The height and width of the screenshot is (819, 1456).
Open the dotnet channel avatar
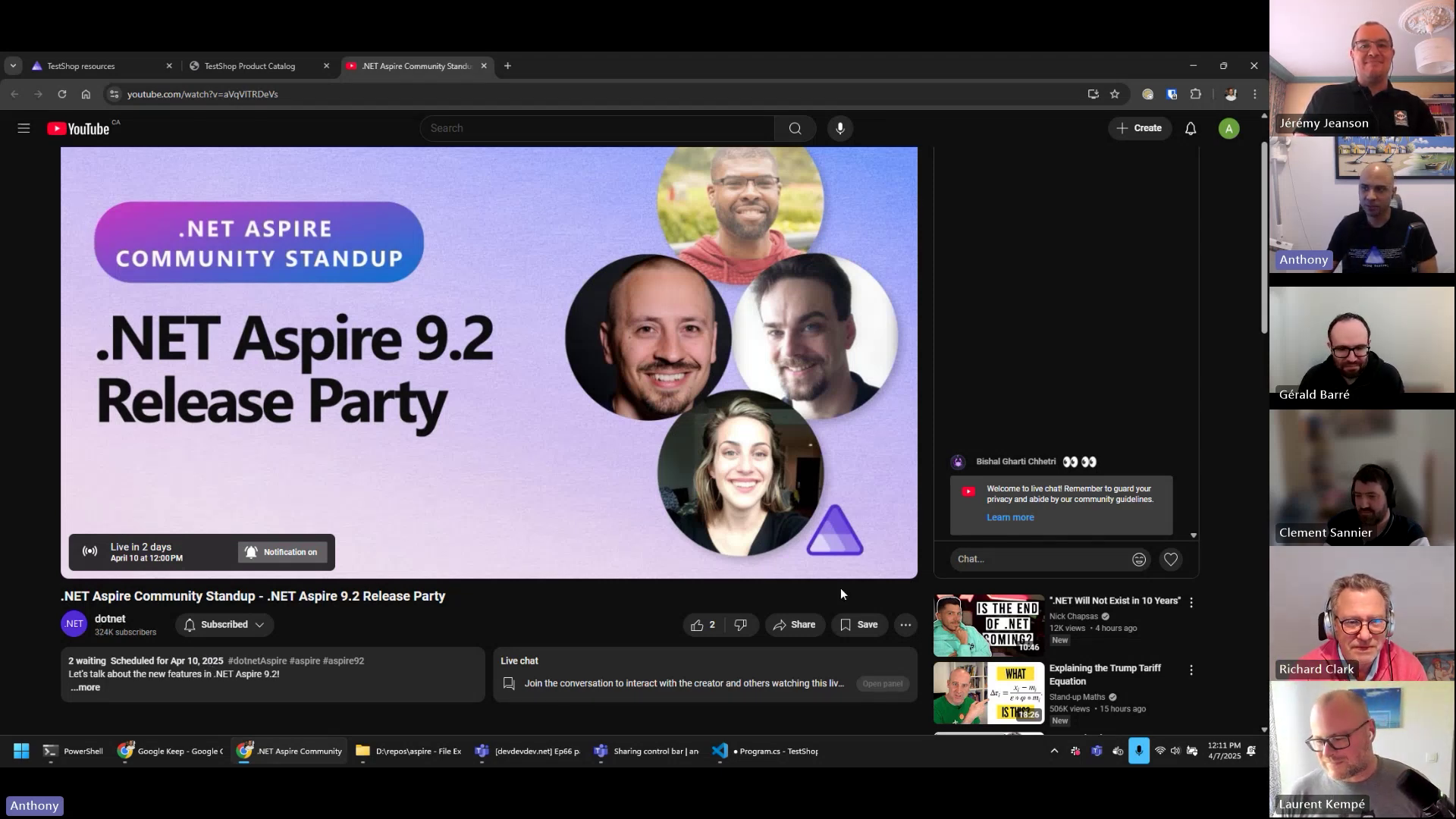click(74, 624)
